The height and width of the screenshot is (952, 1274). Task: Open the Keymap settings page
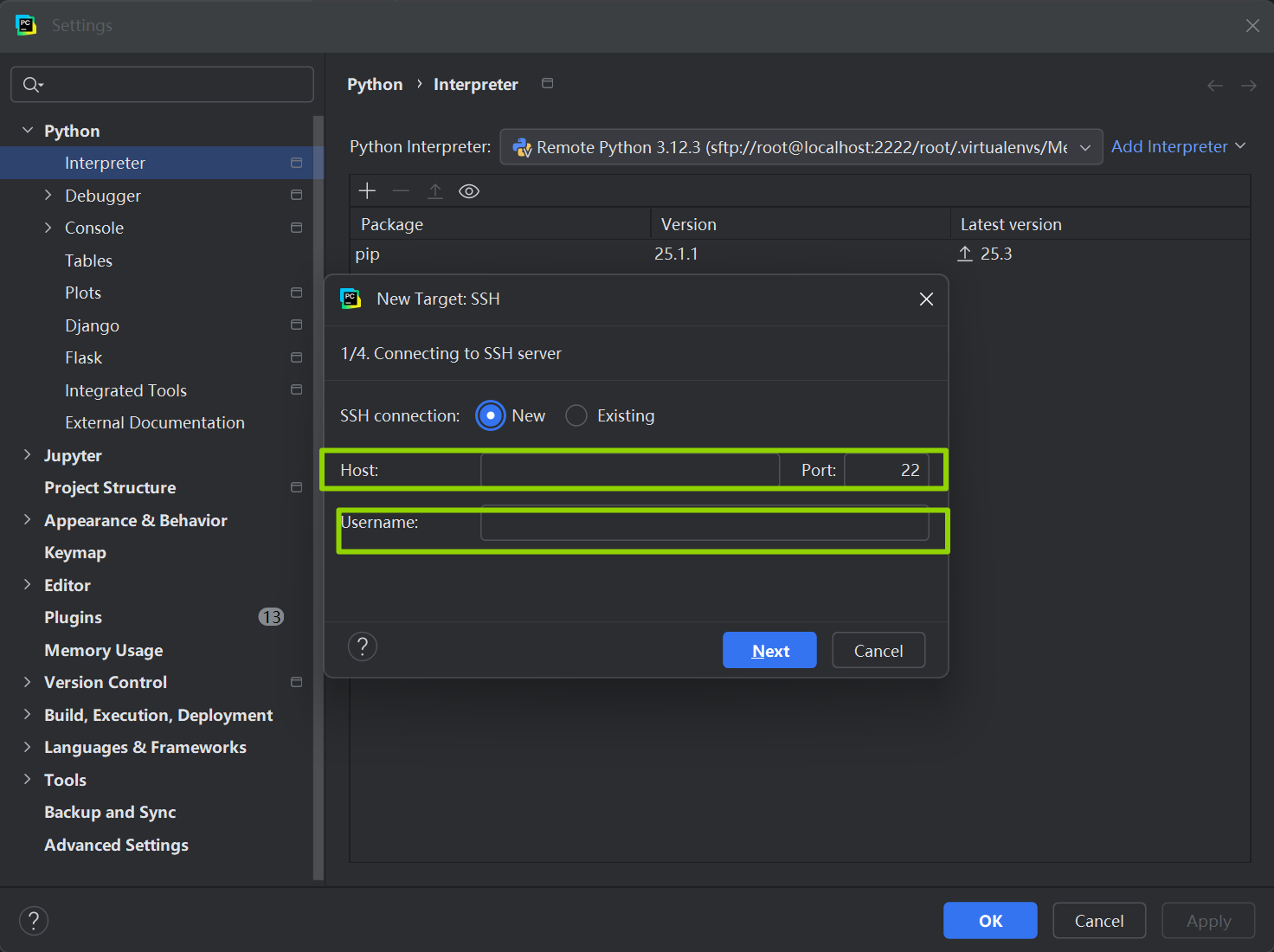point(75,552)
